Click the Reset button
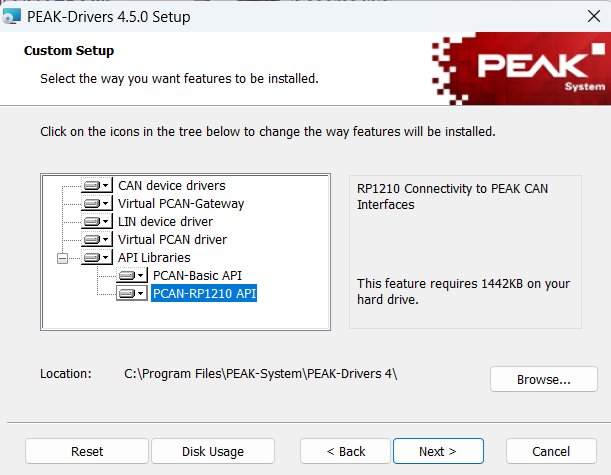Image resolution: width=611 pixels, height=475 pixels. (x=87, y=451)
